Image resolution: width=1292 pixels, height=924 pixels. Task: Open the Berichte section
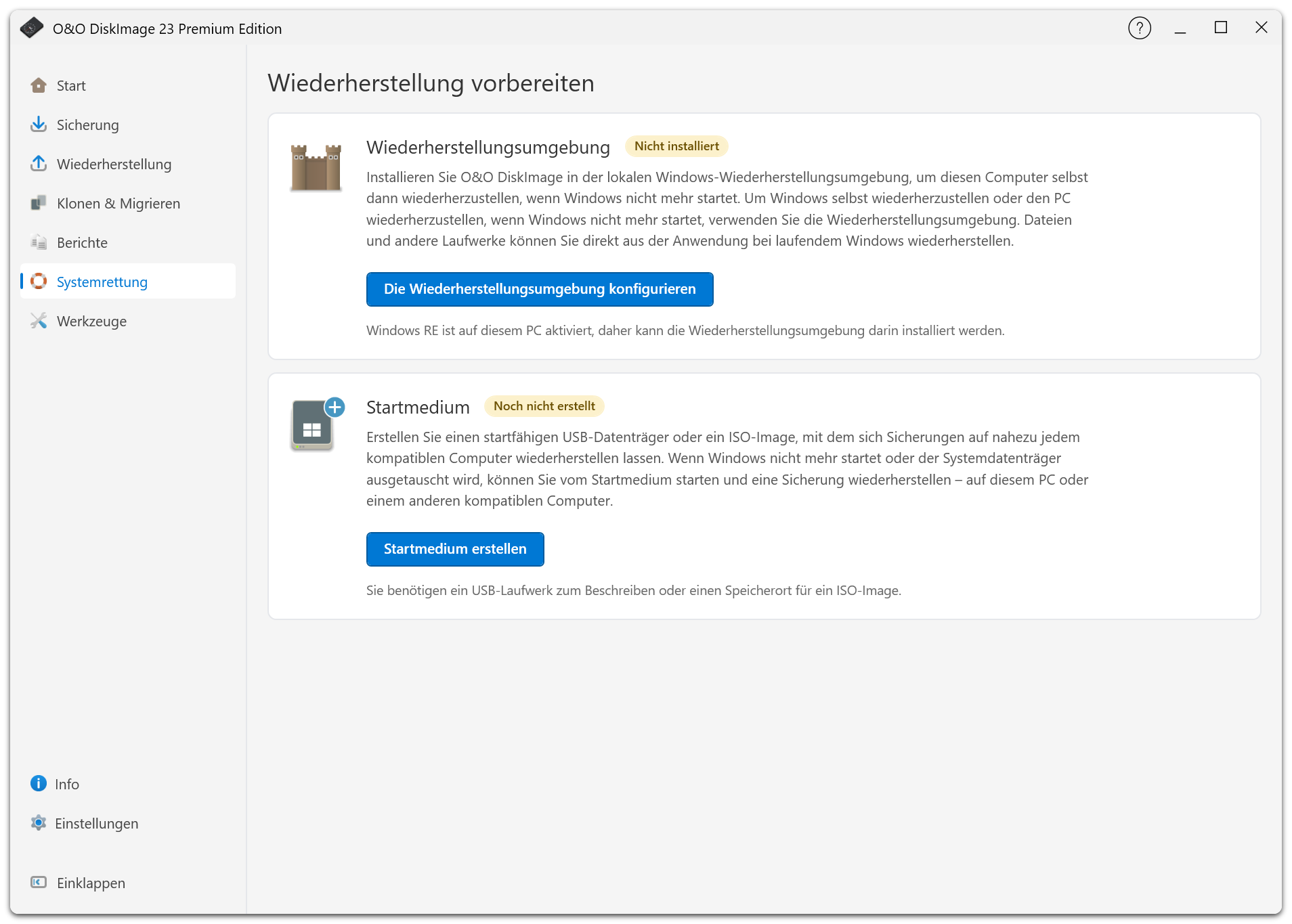(128, 242)
